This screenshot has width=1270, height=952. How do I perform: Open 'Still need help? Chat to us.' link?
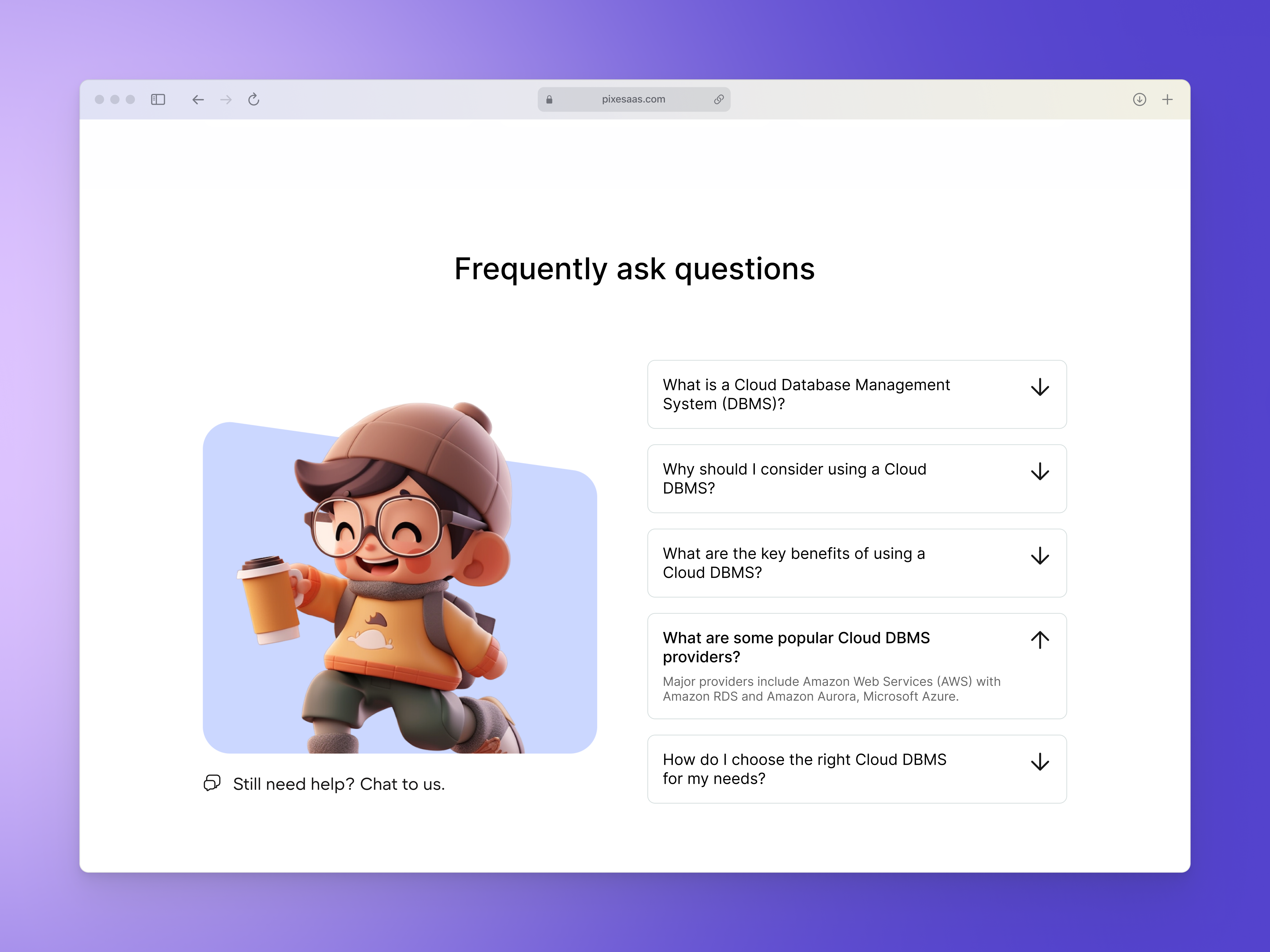tap(339, 784)
